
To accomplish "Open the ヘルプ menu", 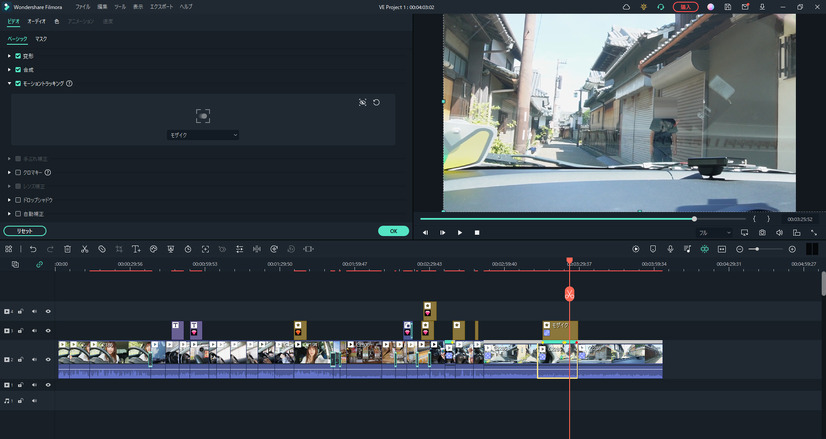I will click(186, 7).
